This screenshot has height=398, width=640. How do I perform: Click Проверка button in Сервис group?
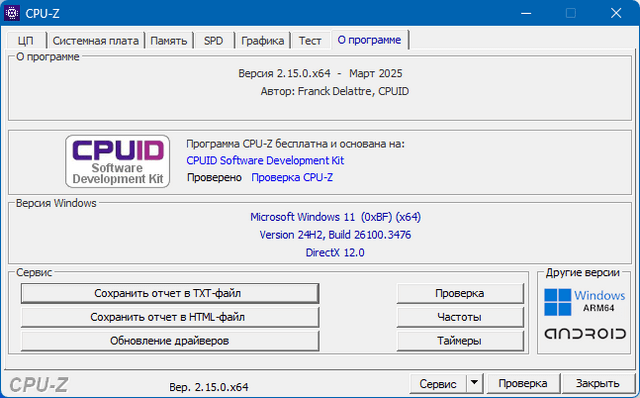click(460, 293)
